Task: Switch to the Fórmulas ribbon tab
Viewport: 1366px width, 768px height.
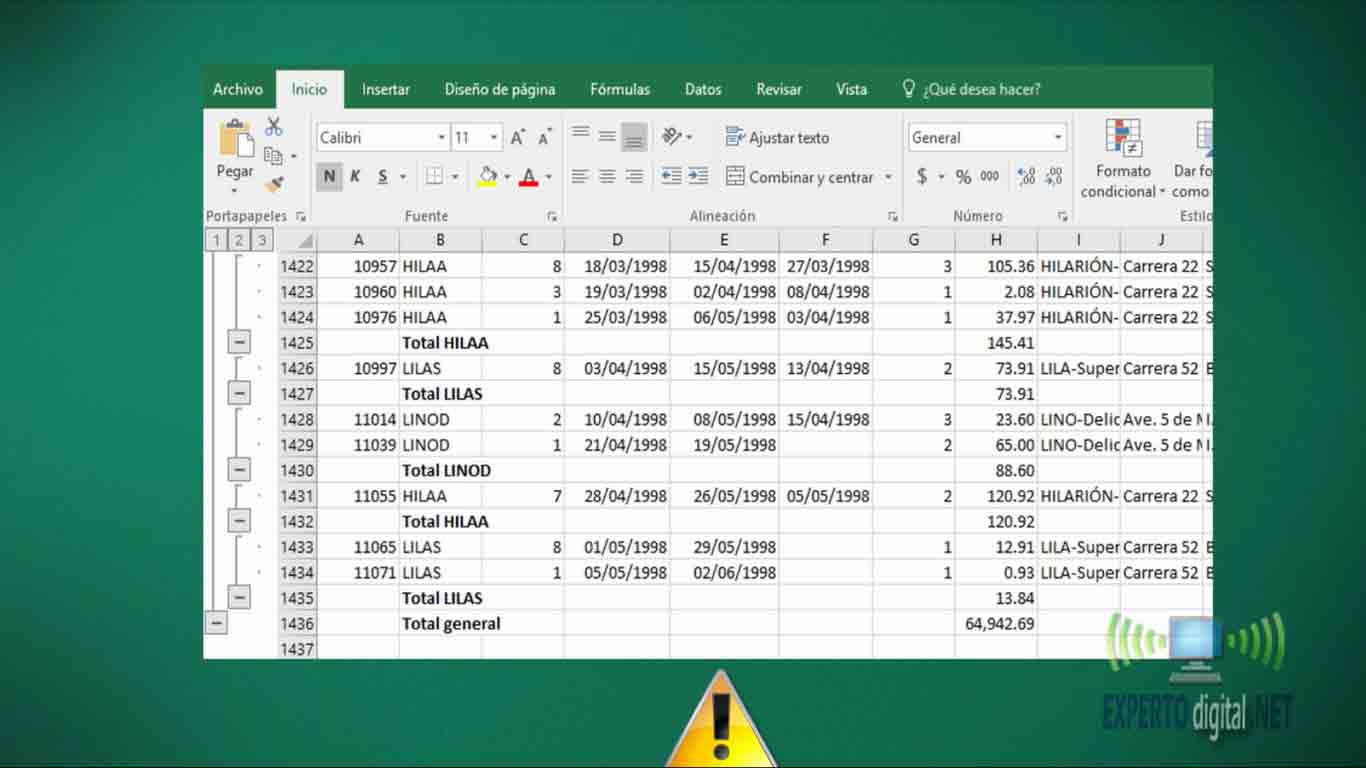Action: coord(619,89)
